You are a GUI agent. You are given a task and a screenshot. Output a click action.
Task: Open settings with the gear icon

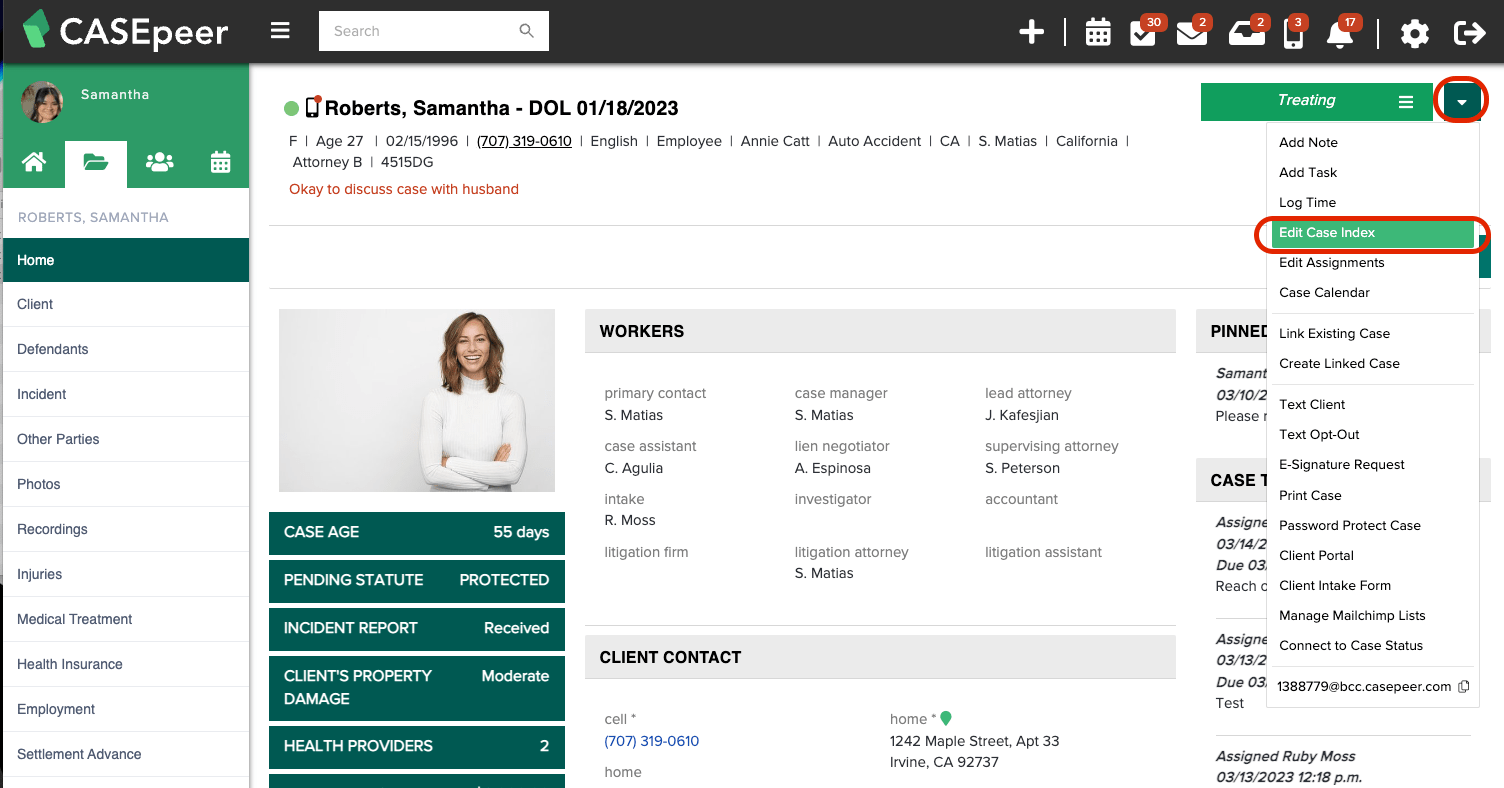(1415, 33)
